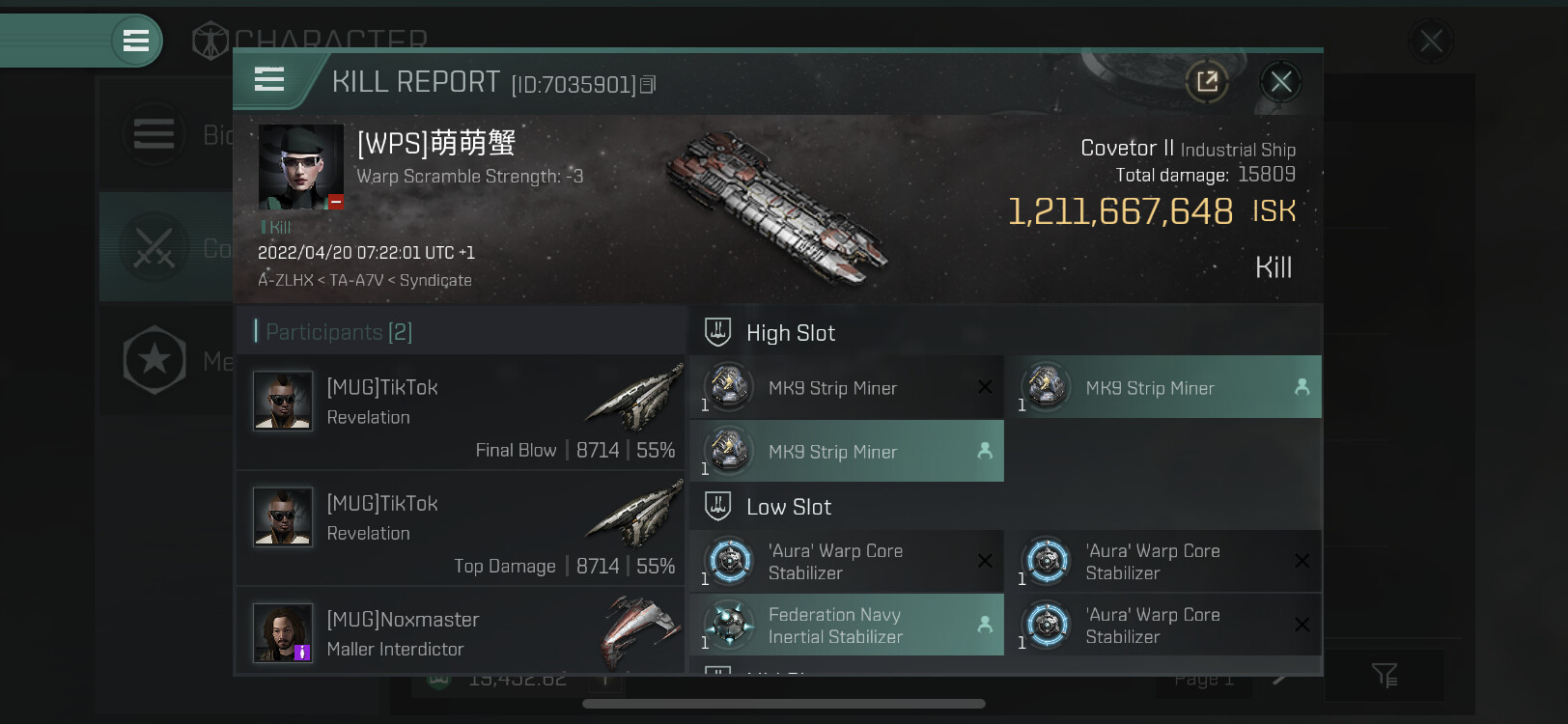Open the star medal sidebar icon
Viewport: 1568px width, 724px height.
[x=154, y=360]
